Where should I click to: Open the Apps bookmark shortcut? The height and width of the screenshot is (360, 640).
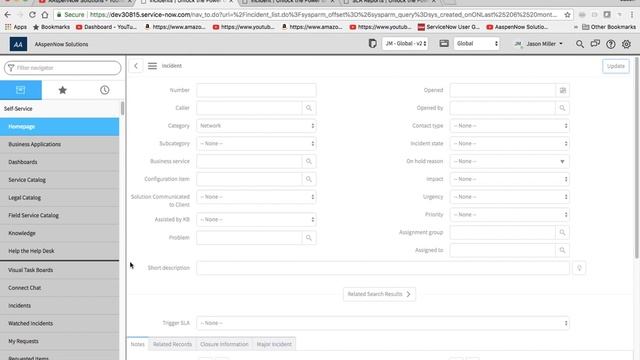coord(16,27)
